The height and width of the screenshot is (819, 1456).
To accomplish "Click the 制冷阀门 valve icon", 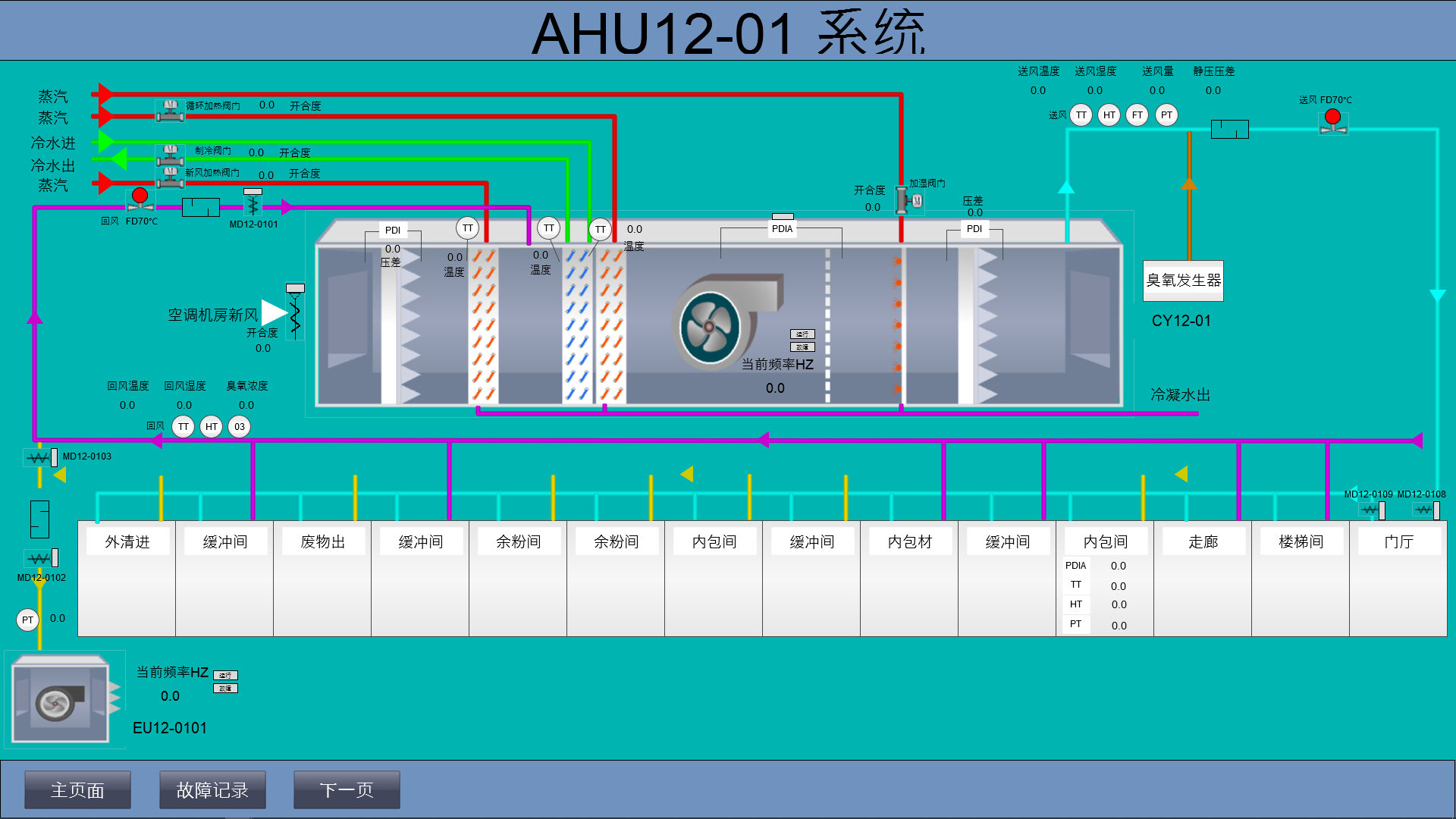I will click(x=170, y=155).
